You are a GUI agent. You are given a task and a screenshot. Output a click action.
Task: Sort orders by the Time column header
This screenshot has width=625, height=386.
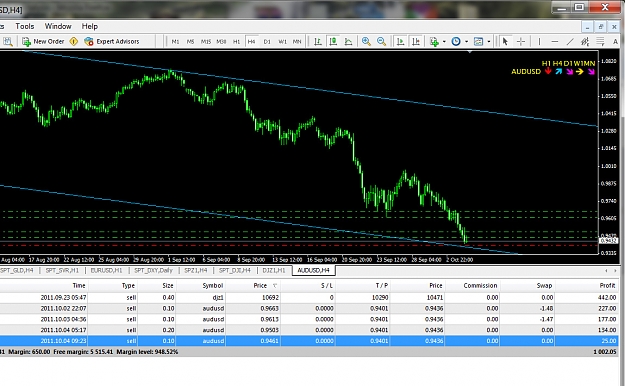click(x=79, y=286)
